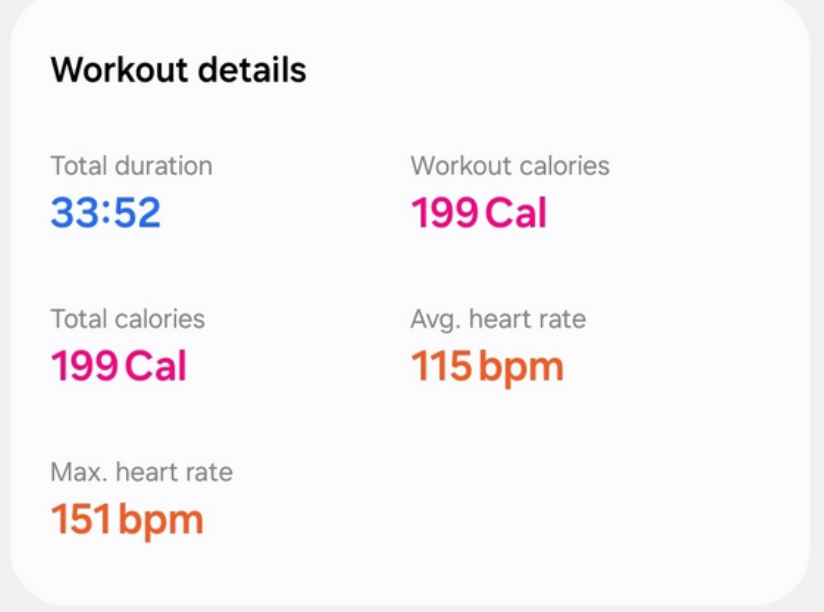Select the Max. heart rate label
The height and width of the screenshot is (612, 824).
[x=141, y=472]
